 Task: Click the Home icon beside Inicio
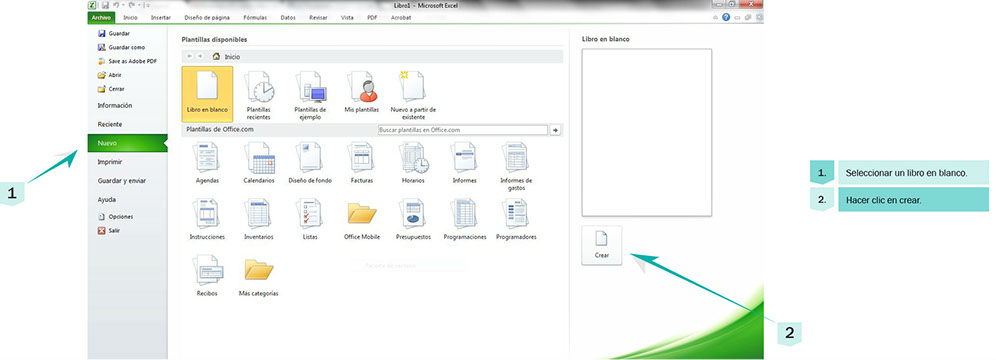[x=216, y=57]
